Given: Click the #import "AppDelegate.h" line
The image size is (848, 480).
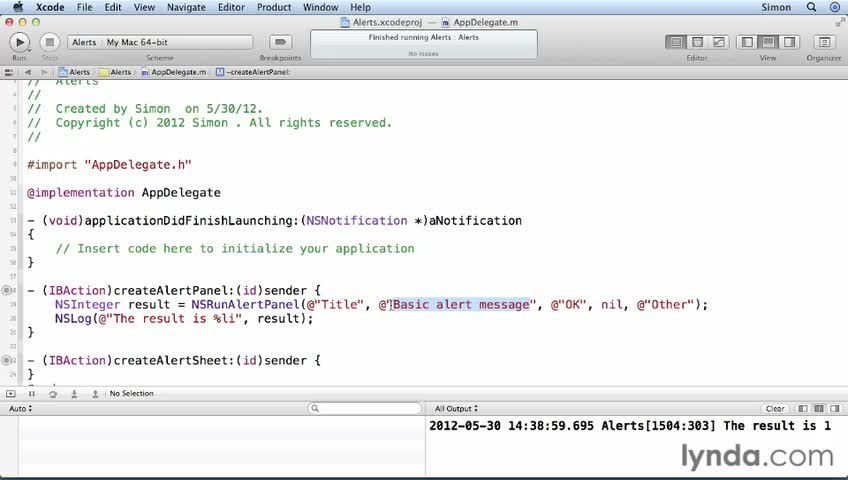Looking at the screenshot, I should pos(109,164).
